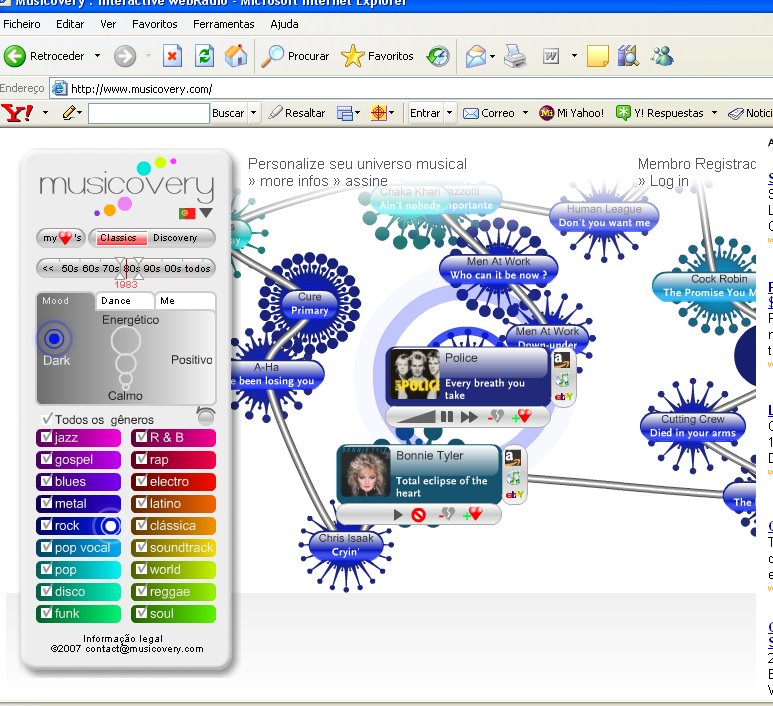This screenshot has width=773, height=706.
Task: Toggle the reggae genre checkbox
Action: [141, 590]
